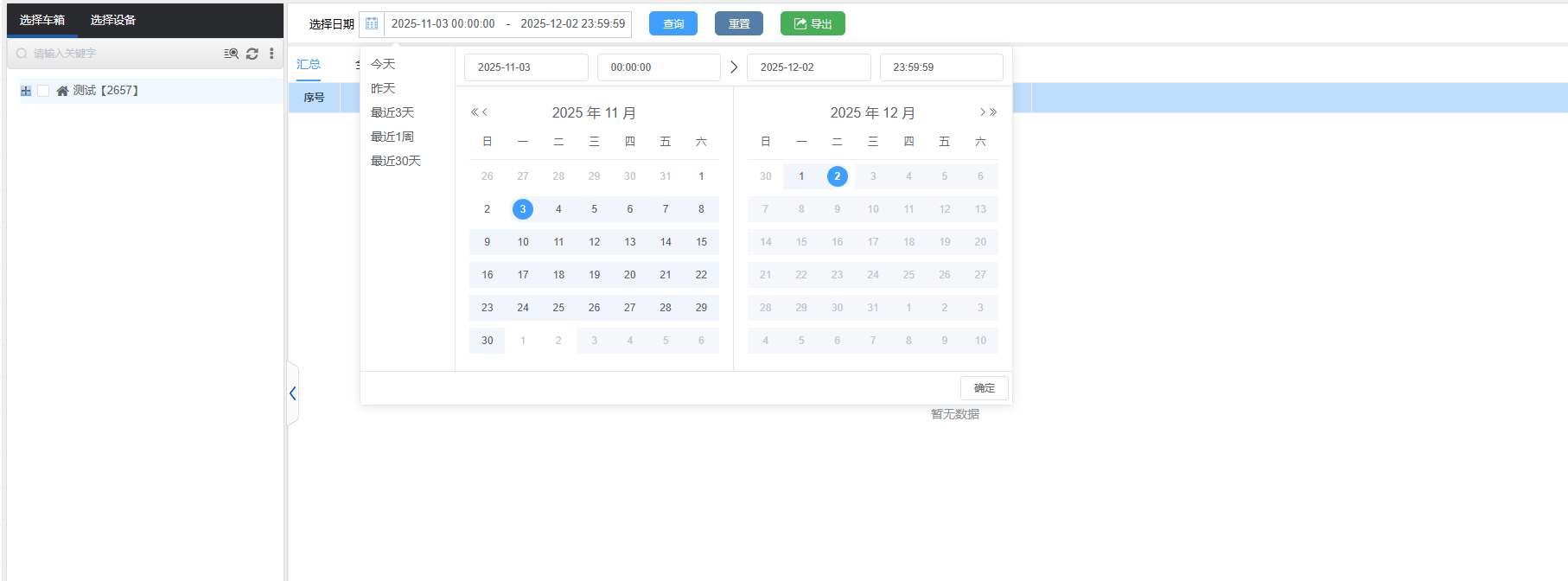Switch to the 选择设备 tab
This screenshot has width=1568, height=581.
click(113, 20)
